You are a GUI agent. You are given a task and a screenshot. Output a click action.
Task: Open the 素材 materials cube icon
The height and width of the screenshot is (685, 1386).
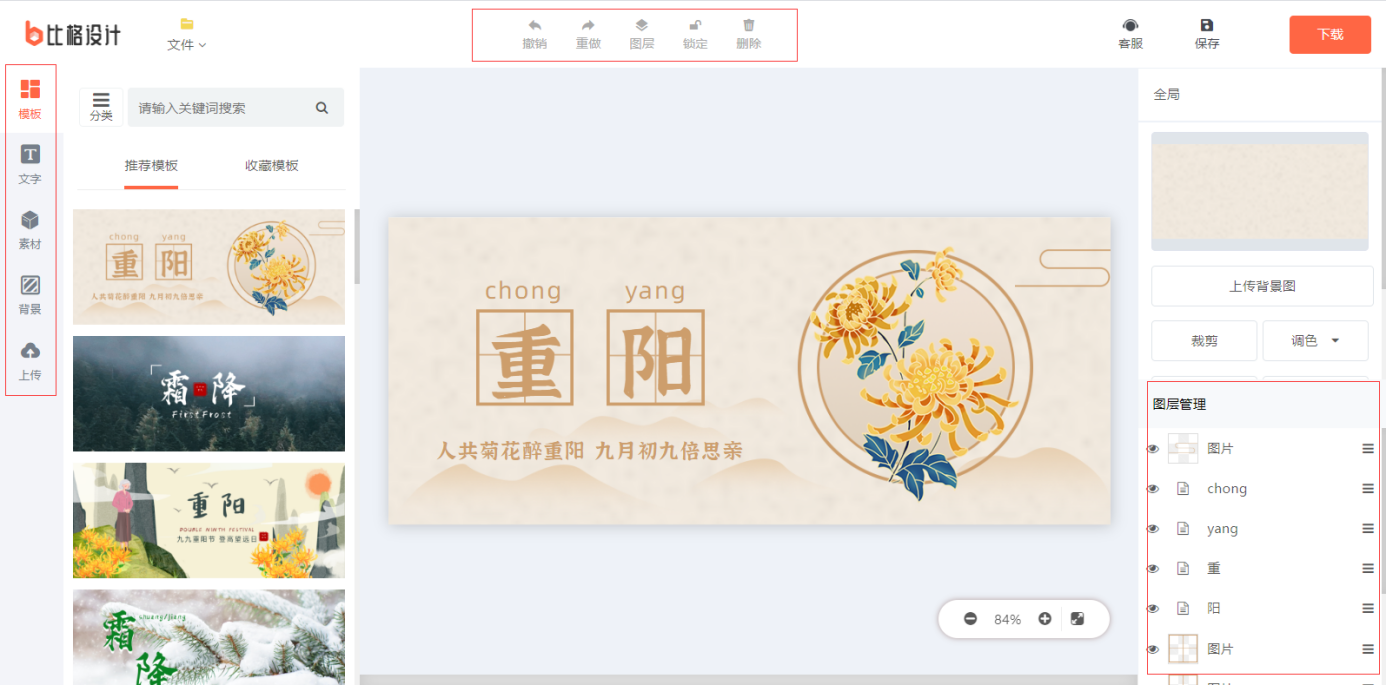[x=30, y=219]
